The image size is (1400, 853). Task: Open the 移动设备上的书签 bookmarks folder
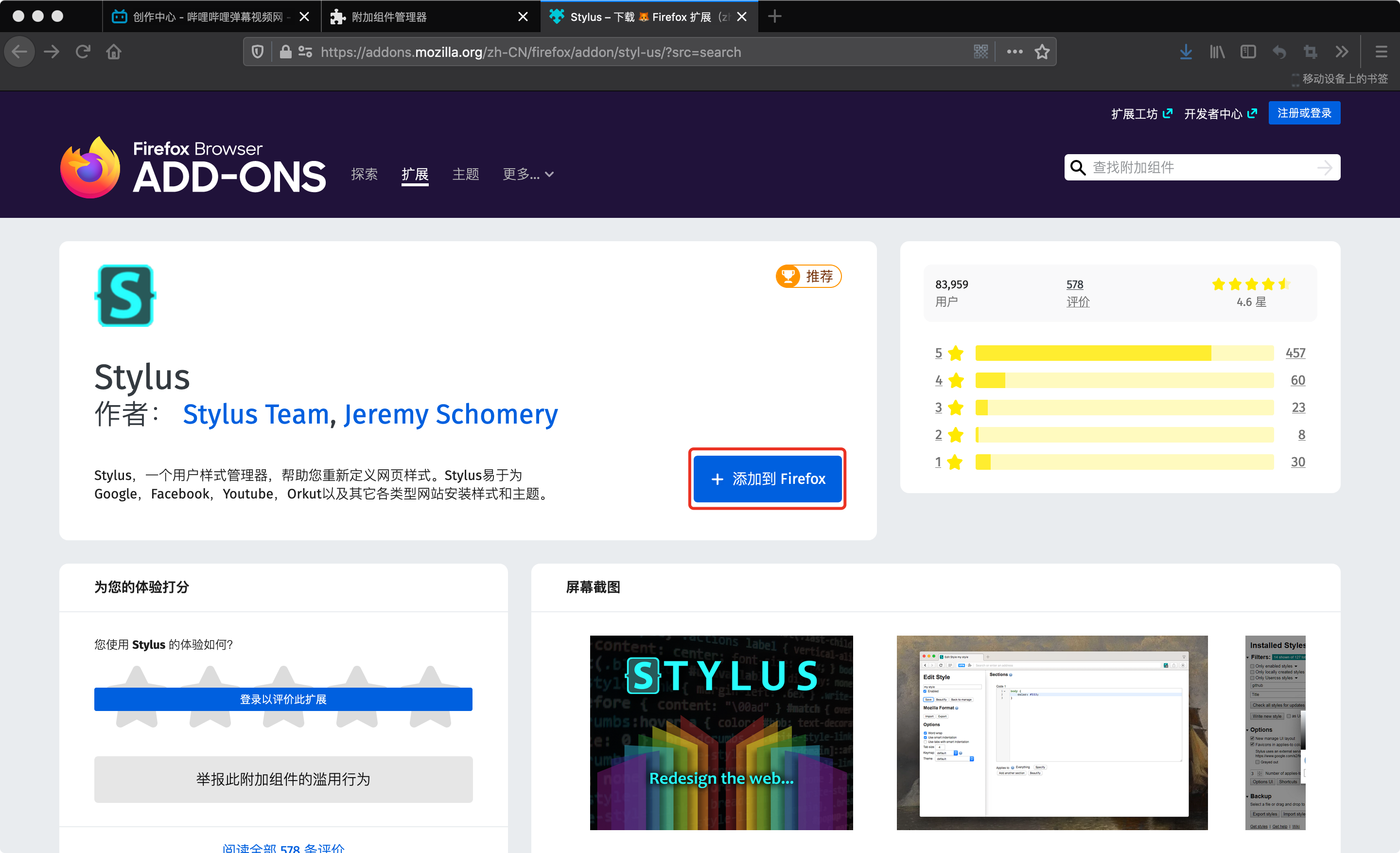coord(1340,78)
